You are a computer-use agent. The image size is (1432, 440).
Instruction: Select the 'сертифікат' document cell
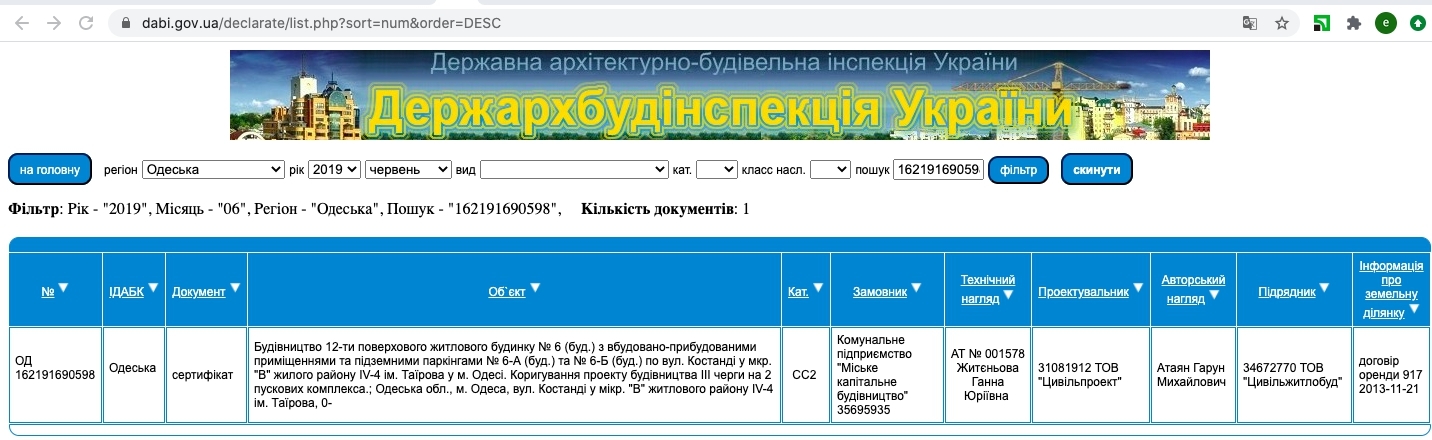[x=206, y=375]
